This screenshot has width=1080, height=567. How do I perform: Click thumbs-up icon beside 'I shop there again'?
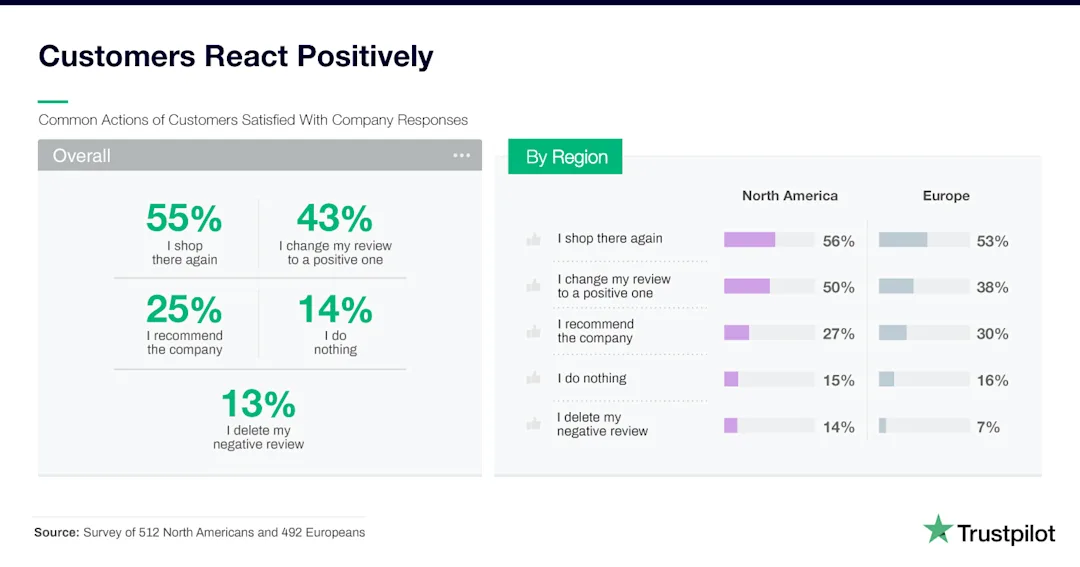tap(533, 239)
